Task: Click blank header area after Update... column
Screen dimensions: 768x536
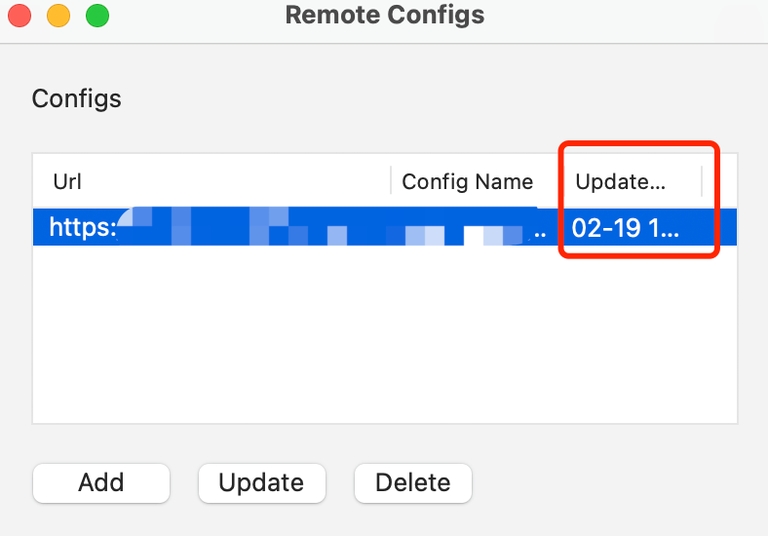Action: click(x=720, y=181)
